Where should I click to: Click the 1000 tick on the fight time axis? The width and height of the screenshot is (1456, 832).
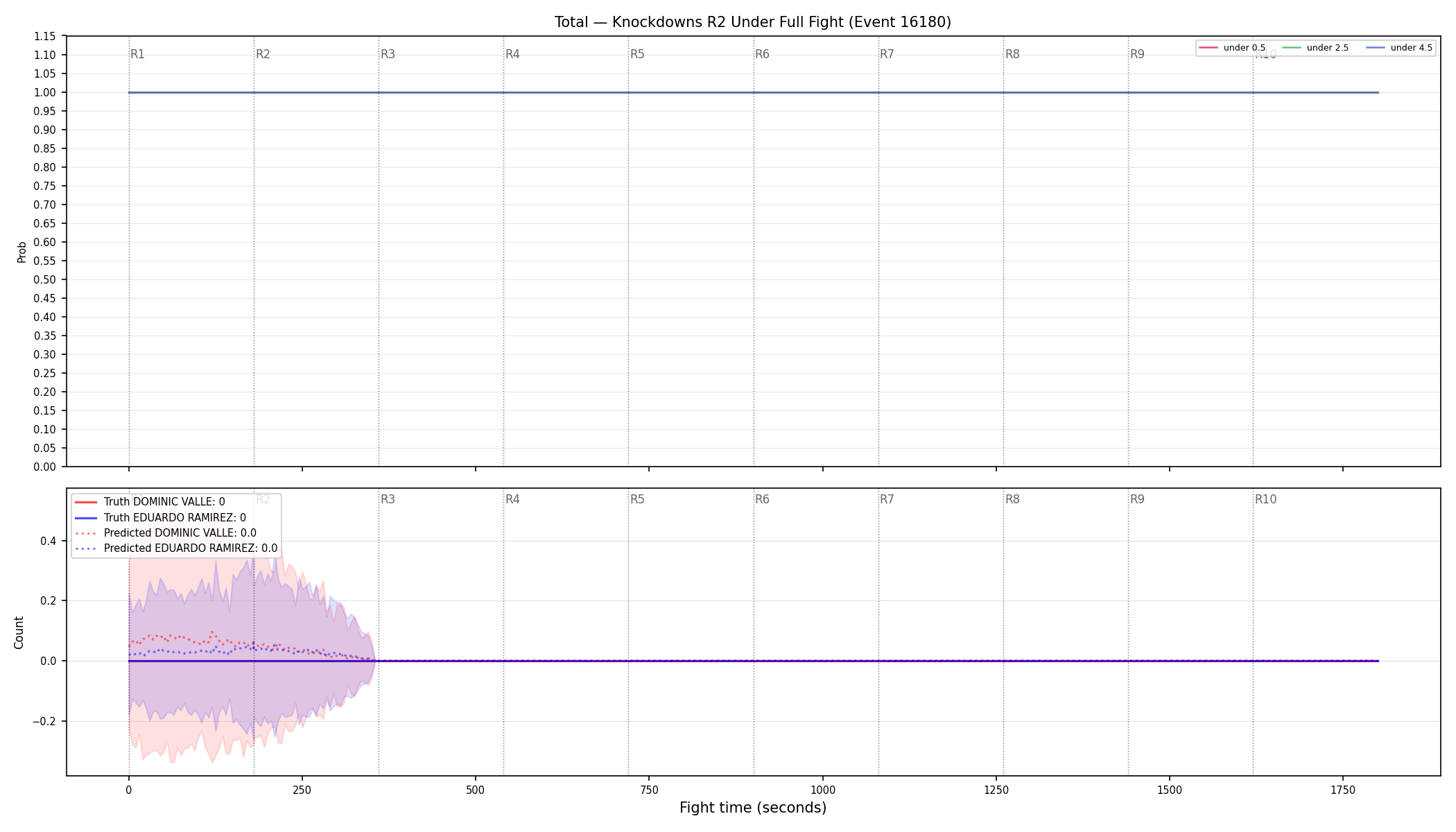coord(823,790)
